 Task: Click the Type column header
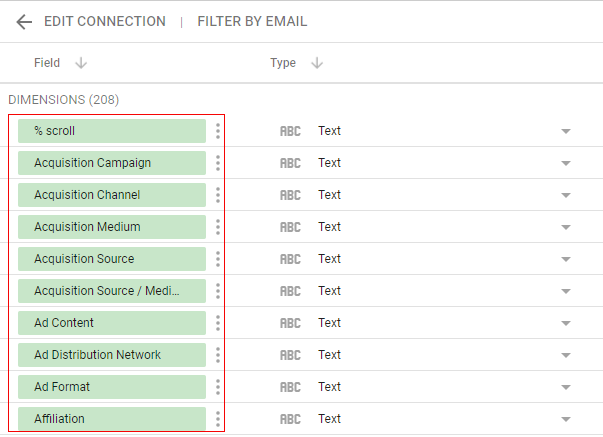click(283, 63)
